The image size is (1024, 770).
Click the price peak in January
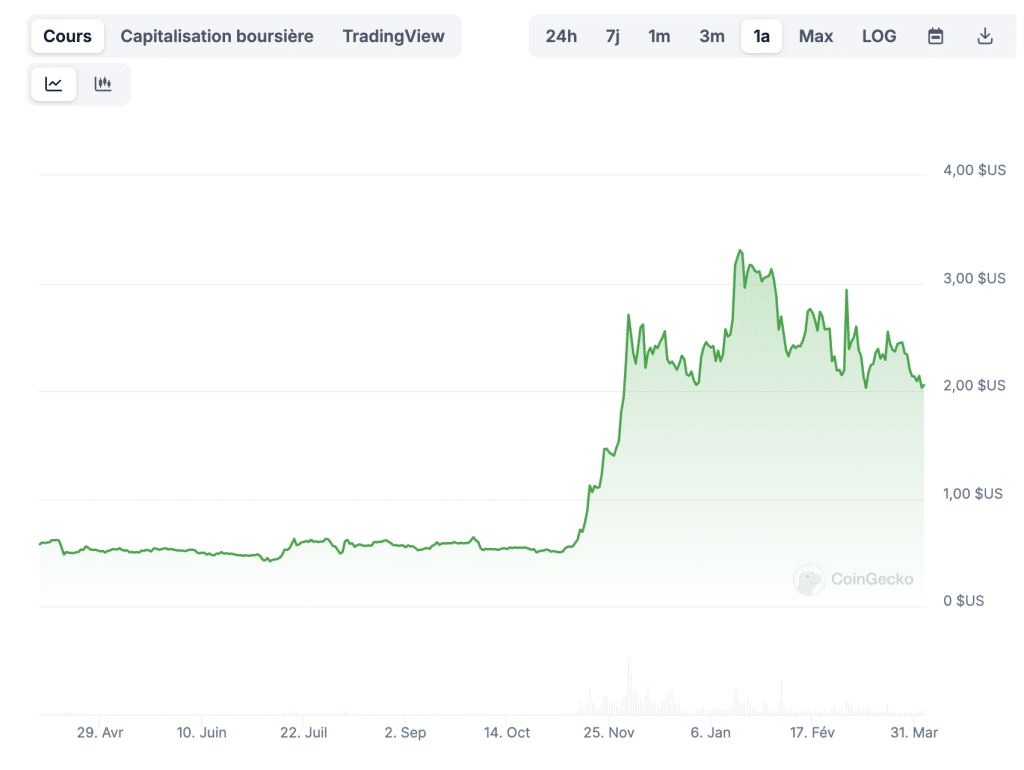click(x=740, y=251)
